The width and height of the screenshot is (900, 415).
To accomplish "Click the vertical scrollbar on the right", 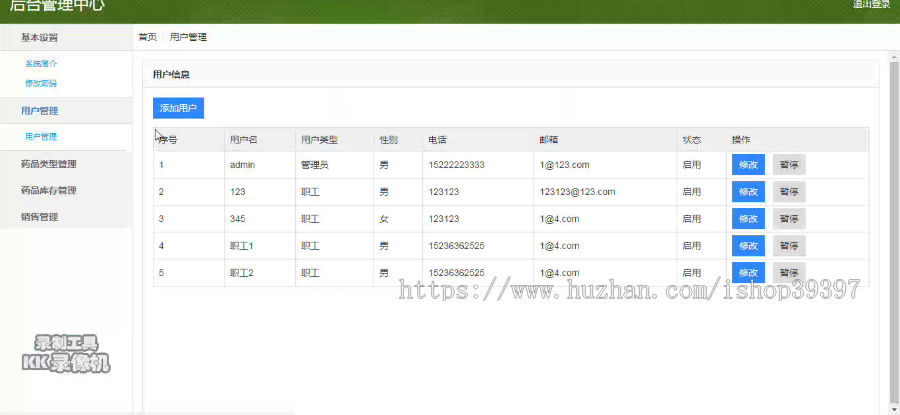I will pyautogui.click(x=894, y=232).
